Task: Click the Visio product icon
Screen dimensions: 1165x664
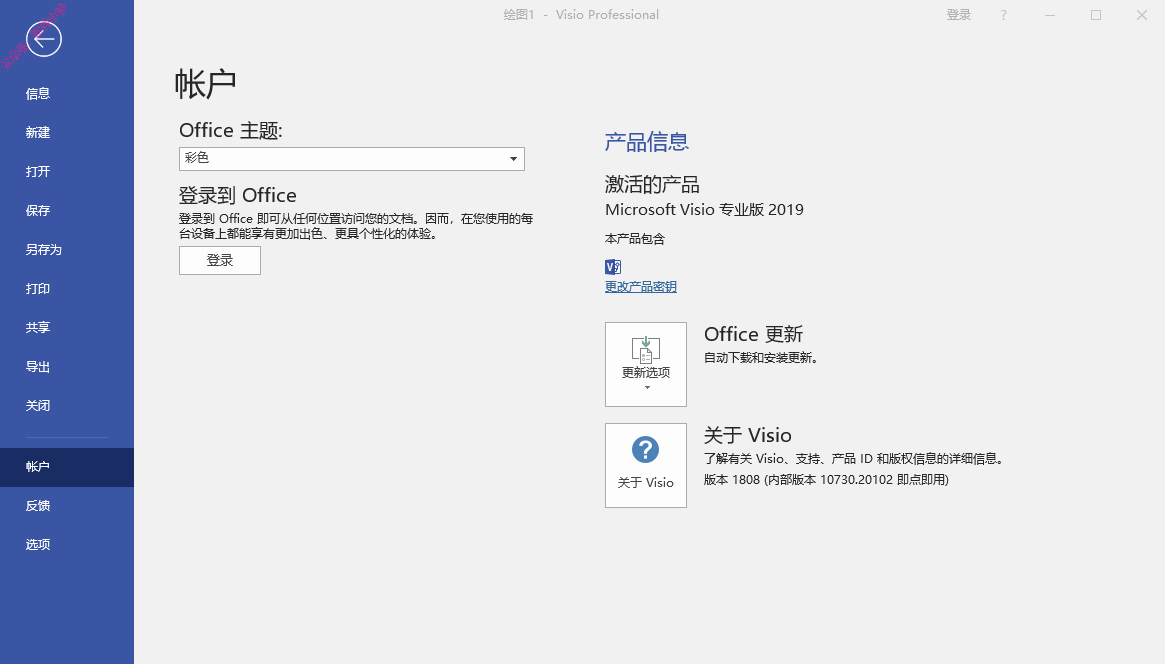Action: click(x=613, y=267)
